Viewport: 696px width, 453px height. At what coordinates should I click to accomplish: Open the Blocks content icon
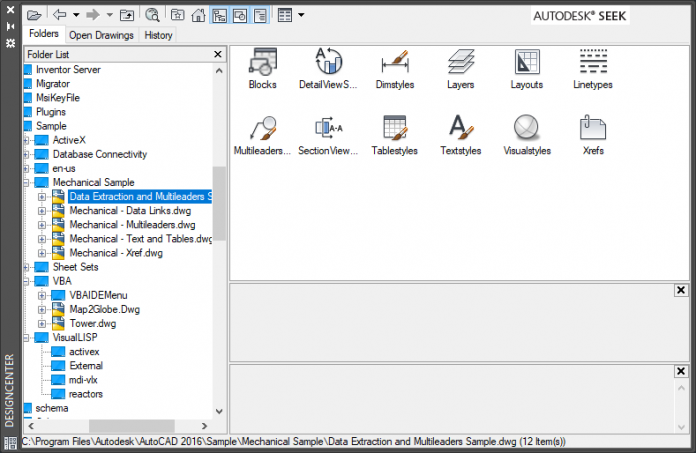(263, 68)
